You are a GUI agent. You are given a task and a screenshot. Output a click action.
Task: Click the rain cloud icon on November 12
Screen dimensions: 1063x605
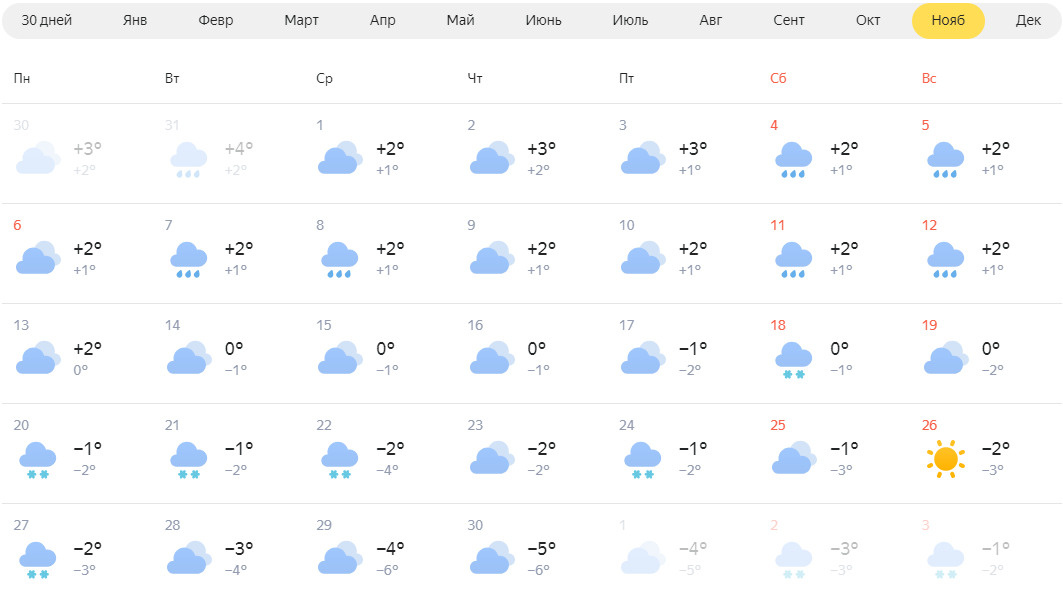coord(945,260)
